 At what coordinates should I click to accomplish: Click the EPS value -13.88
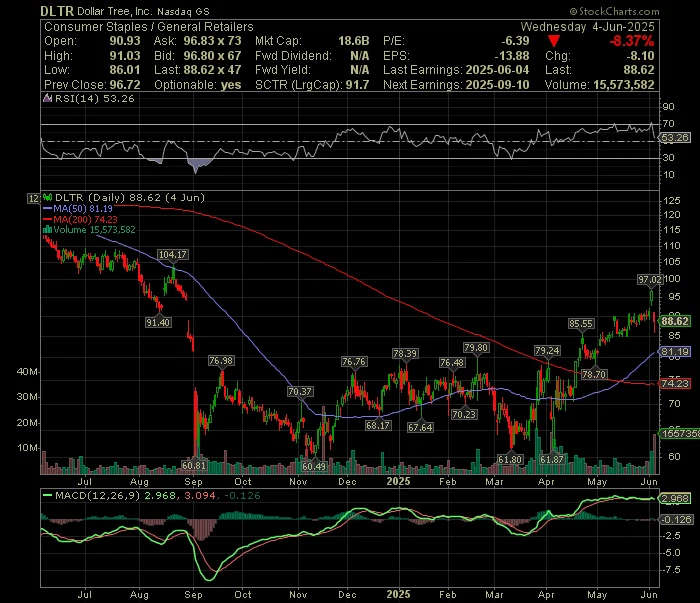click(x=512, y=56)
